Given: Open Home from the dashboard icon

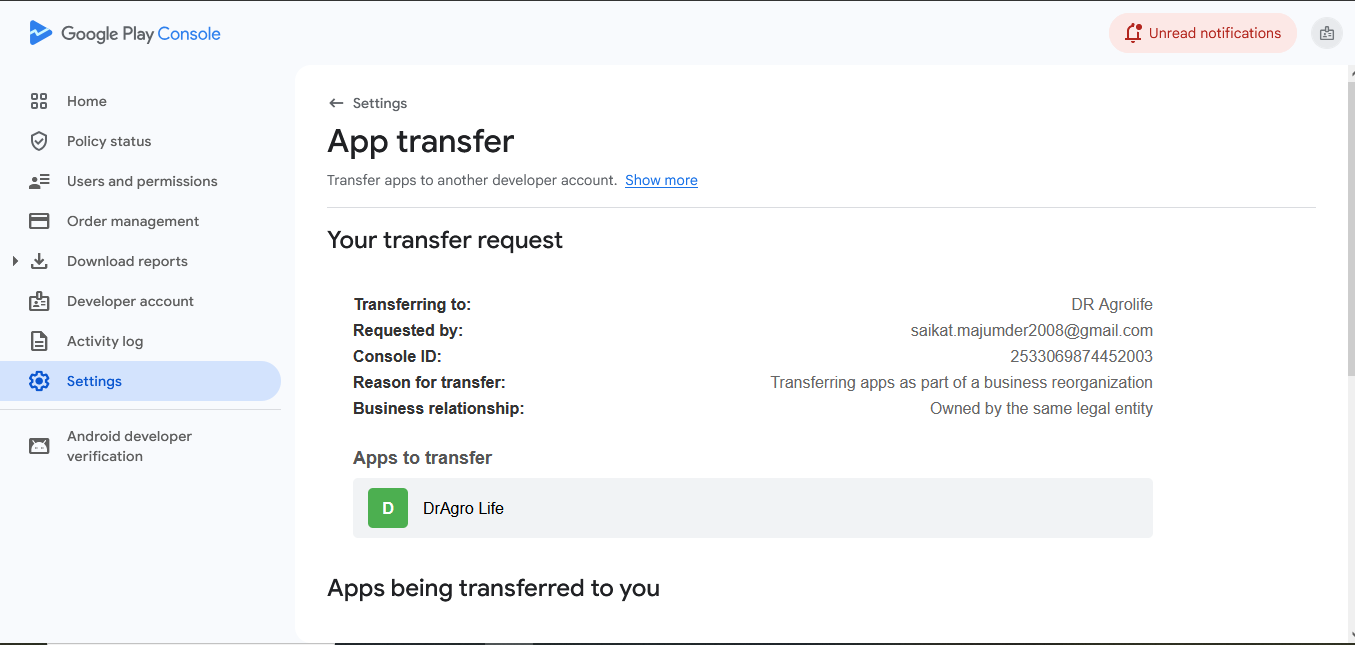Looking at the screenshot, I should (x=39, y=101).
